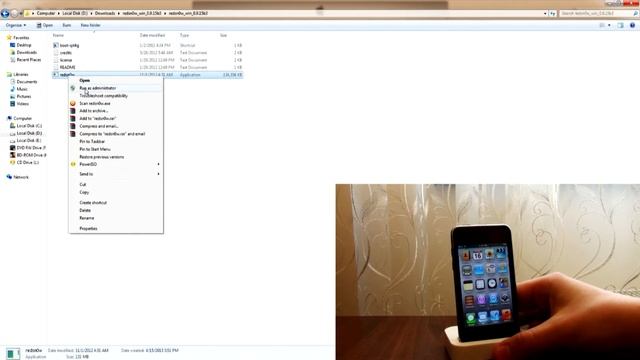
Task: Select Local Disk (D:) in the breadcrumb
Action: 75,13
